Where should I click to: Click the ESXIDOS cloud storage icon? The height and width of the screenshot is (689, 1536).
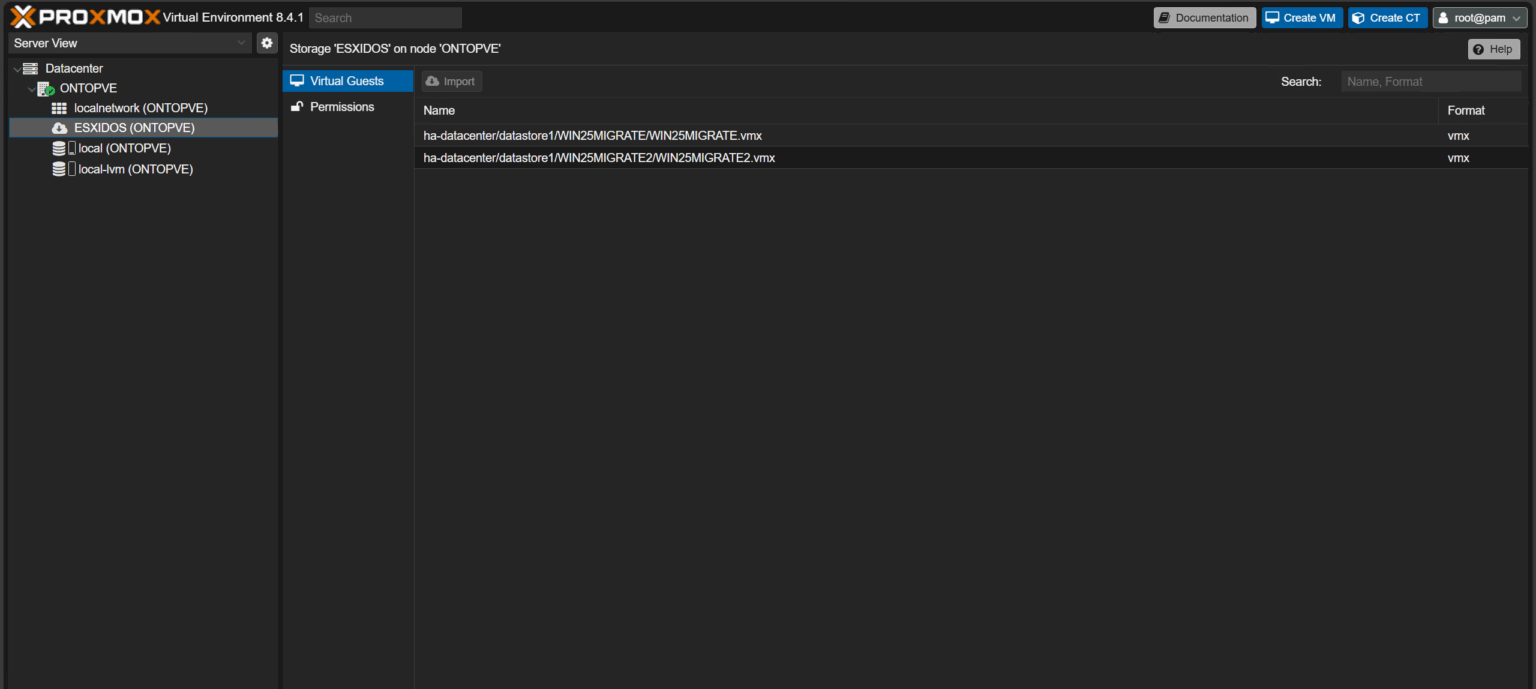point(60,128)
